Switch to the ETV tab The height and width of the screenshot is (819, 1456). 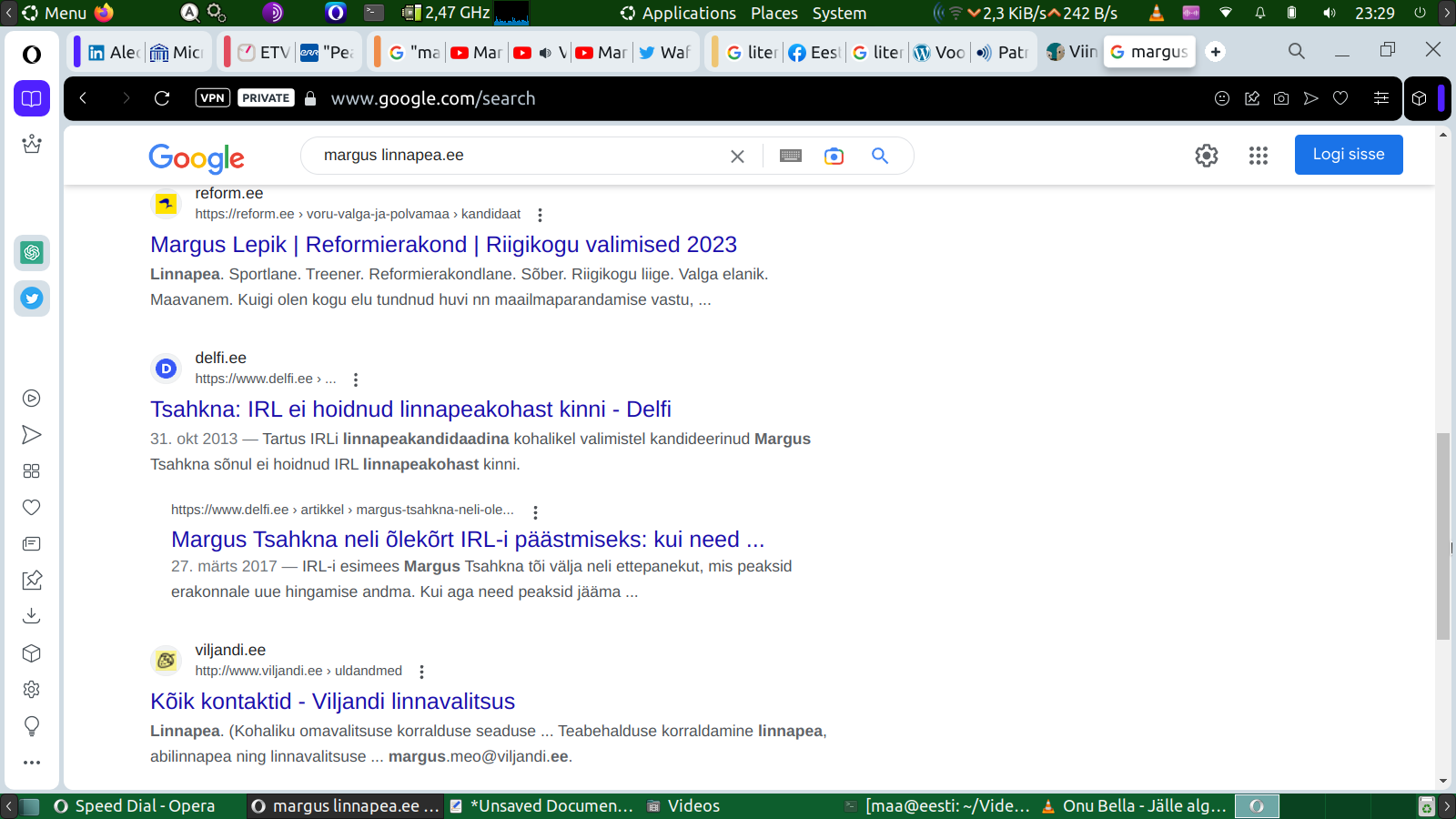click(x=265, y=52)
